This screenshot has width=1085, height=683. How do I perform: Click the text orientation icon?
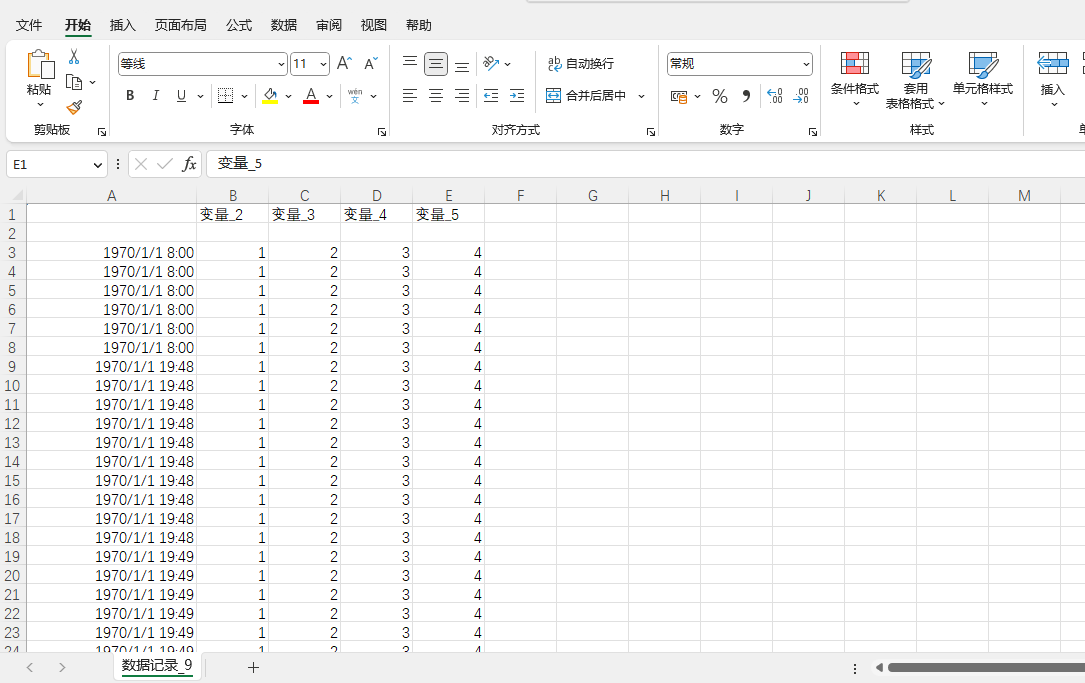(x=491, y=64)
